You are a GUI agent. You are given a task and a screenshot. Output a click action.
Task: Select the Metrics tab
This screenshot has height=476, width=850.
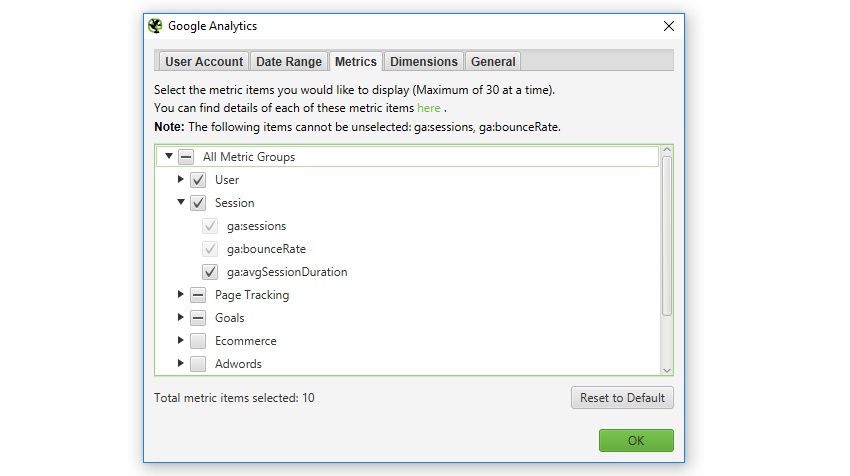(x=356, y=61)
